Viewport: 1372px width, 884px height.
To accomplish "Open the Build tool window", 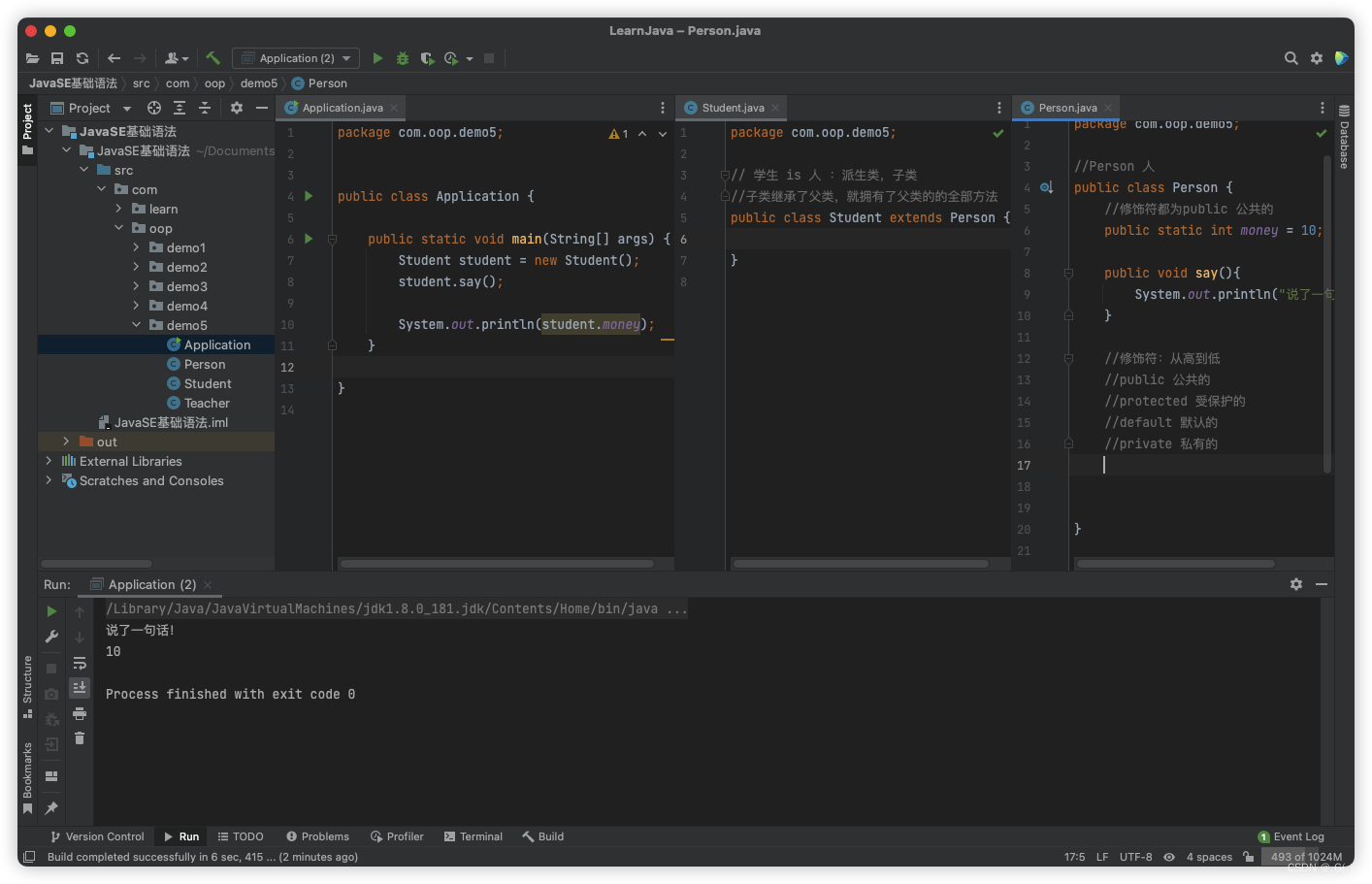I will (x=543, y=836).
